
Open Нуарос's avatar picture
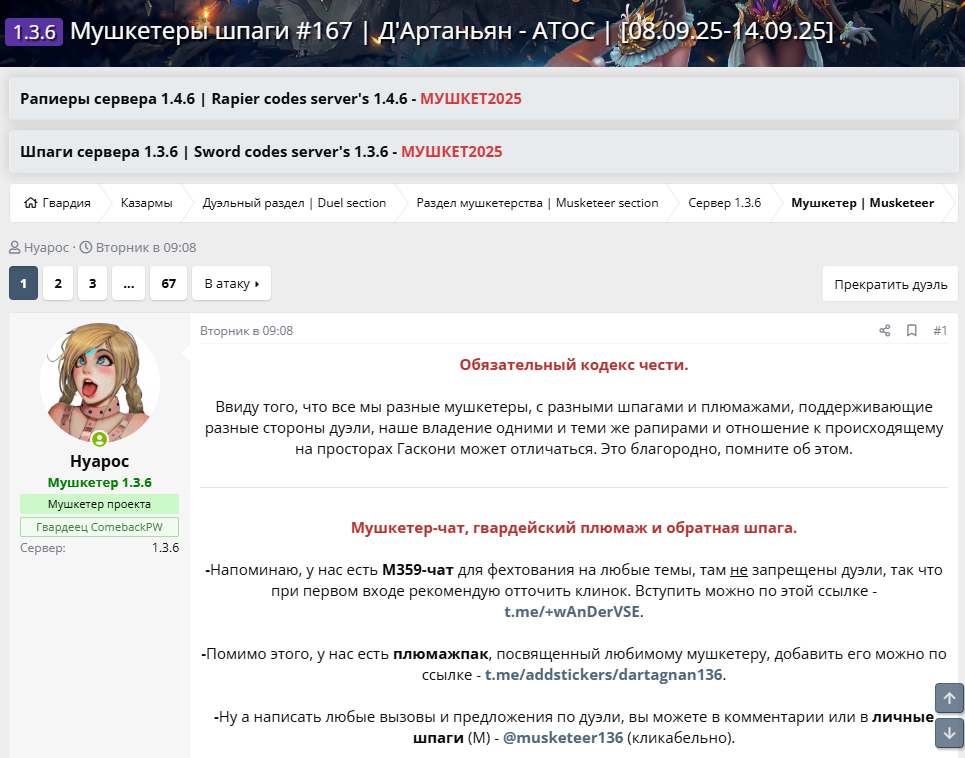99,383
